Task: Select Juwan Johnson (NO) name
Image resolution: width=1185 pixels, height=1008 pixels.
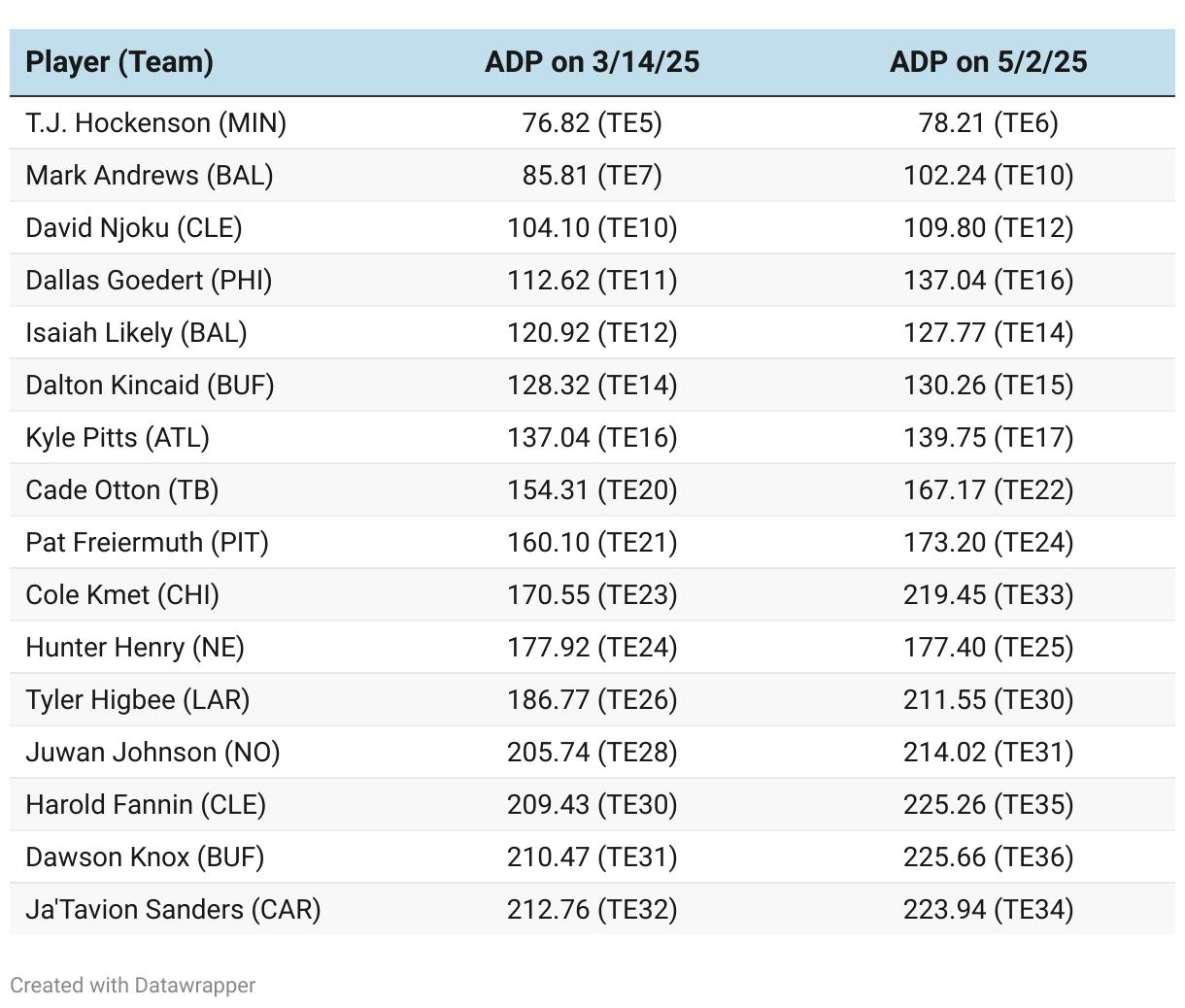Action: pos(152,753)
